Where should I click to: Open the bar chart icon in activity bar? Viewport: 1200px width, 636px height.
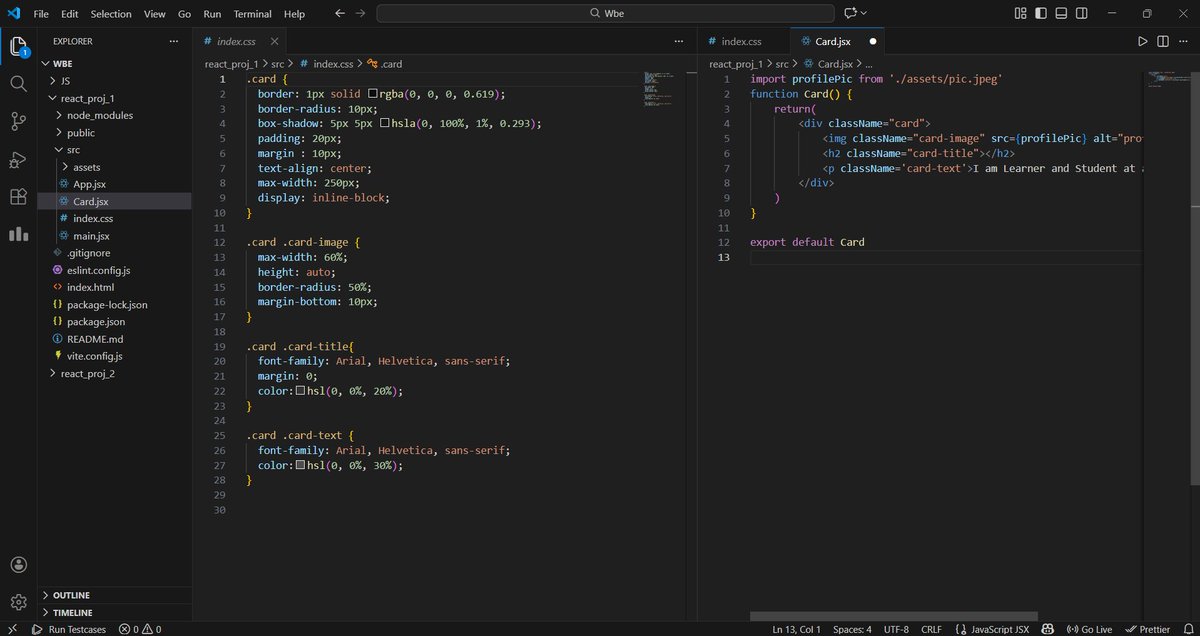pos(18,234)
